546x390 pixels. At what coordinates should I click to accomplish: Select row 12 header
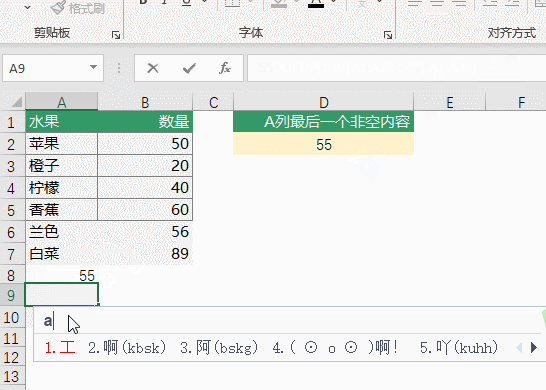12,357
